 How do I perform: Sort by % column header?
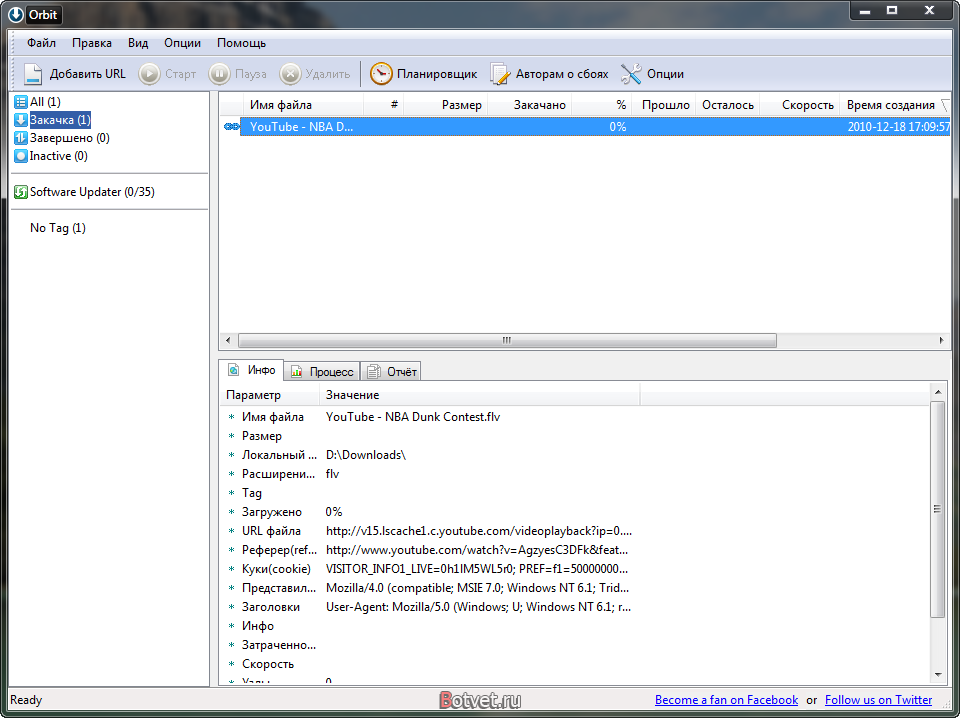click(601, 105)
